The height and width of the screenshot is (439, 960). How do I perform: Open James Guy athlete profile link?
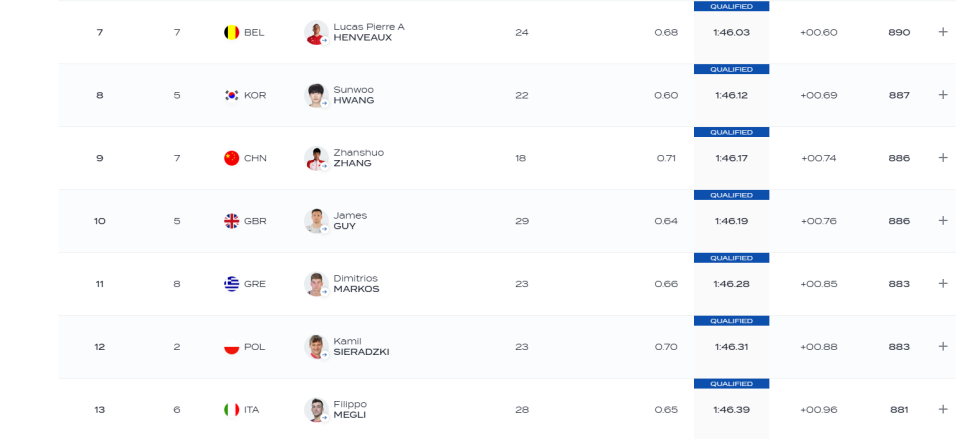click(x=350, y=221)
